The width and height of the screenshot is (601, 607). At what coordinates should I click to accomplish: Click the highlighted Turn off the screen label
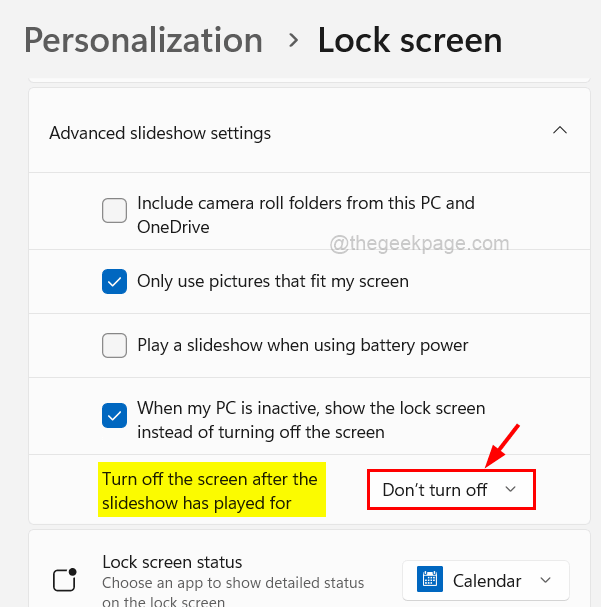tap(210, 491)
